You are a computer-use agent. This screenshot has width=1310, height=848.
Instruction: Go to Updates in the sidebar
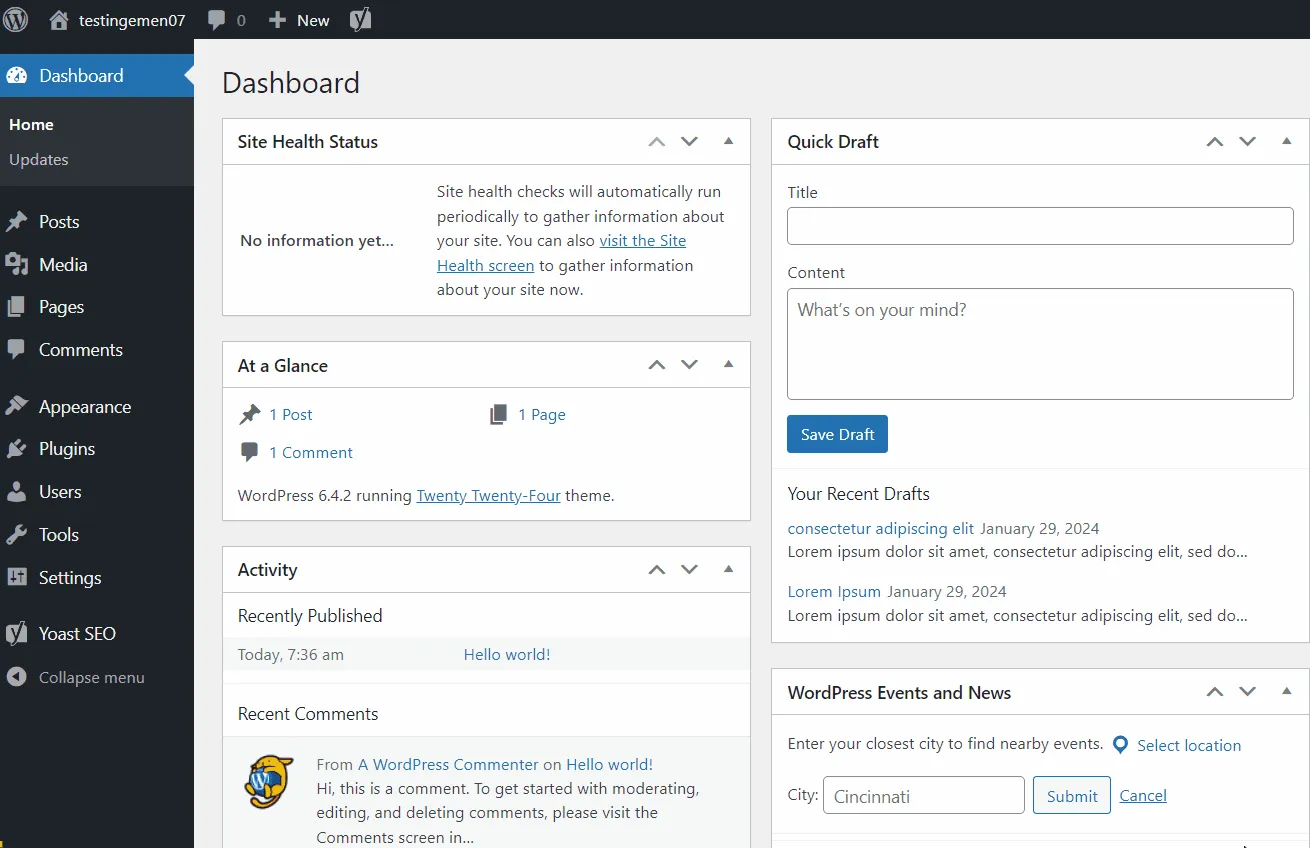[38, 159]
